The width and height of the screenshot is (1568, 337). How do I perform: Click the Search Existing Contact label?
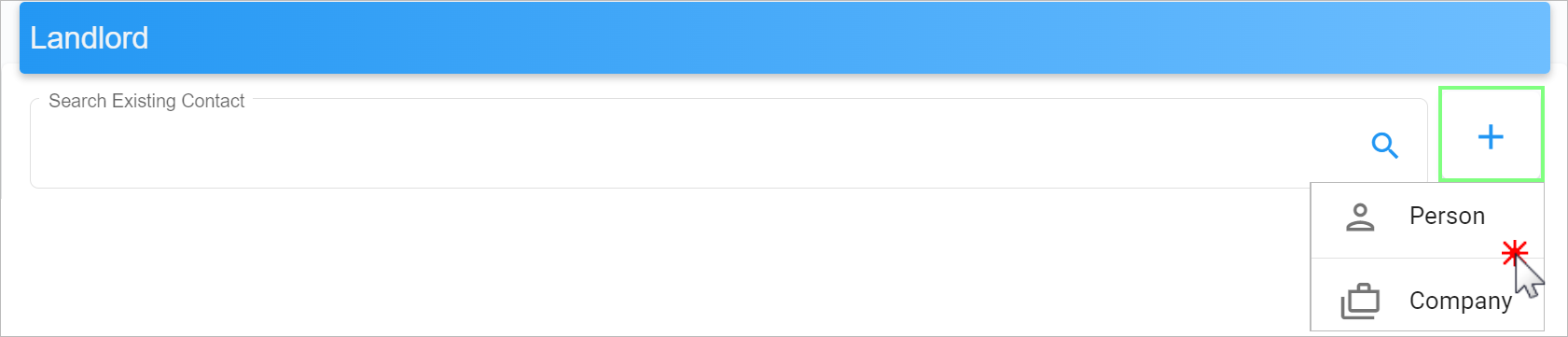coord(146,101)
